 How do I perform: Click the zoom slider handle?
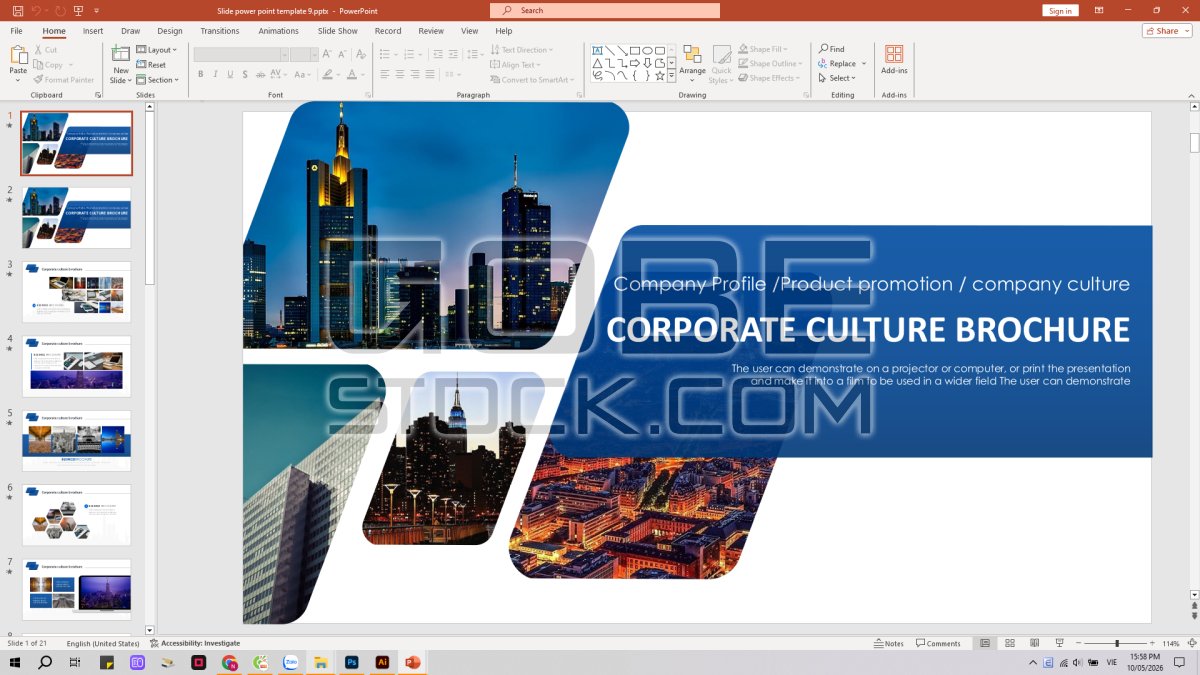(1117, 643)
